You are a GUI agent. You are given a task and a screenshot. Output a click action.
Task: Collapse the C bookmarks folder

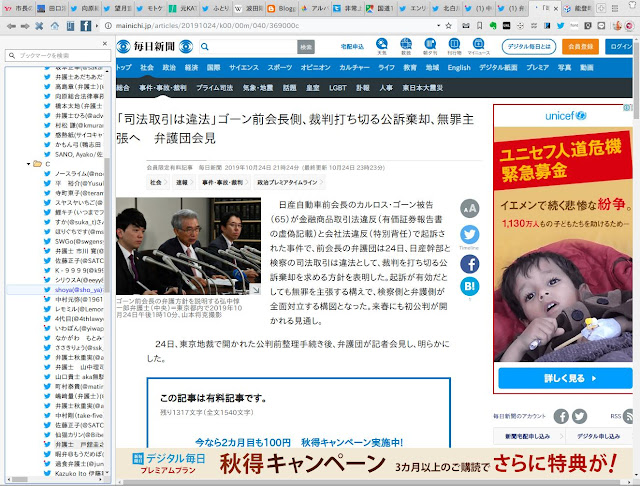click(28, 164)
